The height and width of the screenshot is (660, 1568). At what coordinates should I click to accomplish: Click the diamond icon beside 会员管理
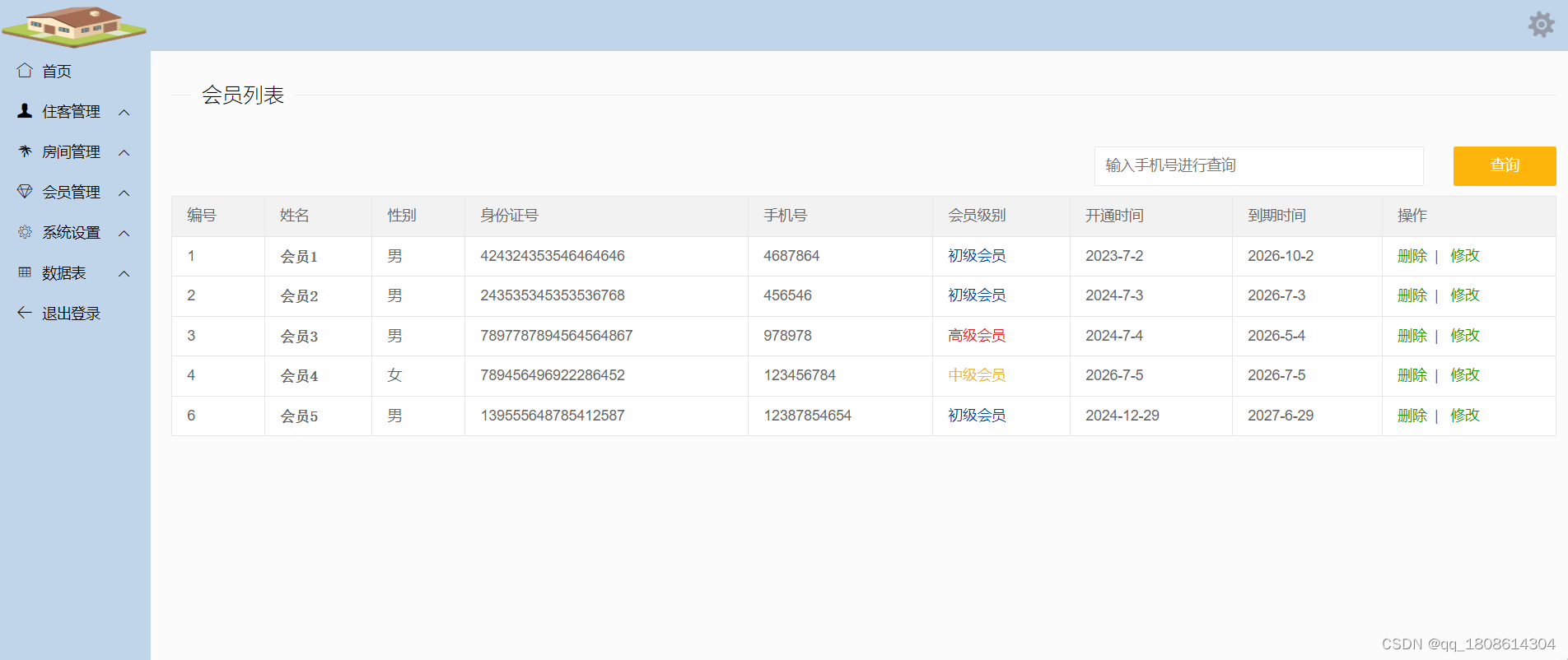(25, 192)
